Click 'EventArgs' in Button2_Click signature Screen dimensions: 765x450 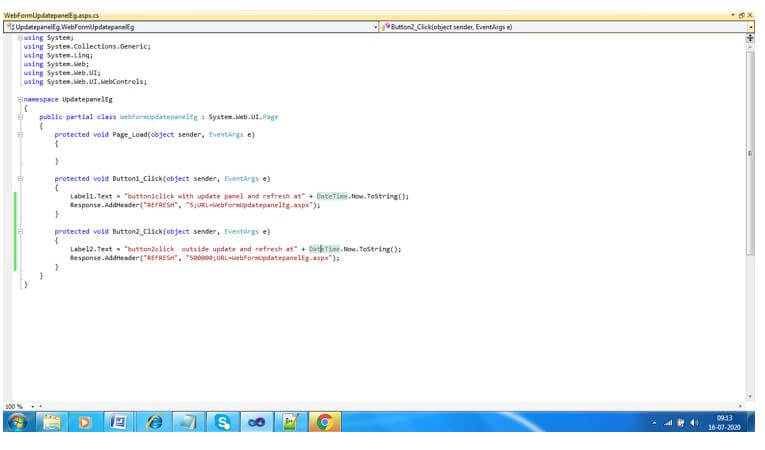(242, 231)
